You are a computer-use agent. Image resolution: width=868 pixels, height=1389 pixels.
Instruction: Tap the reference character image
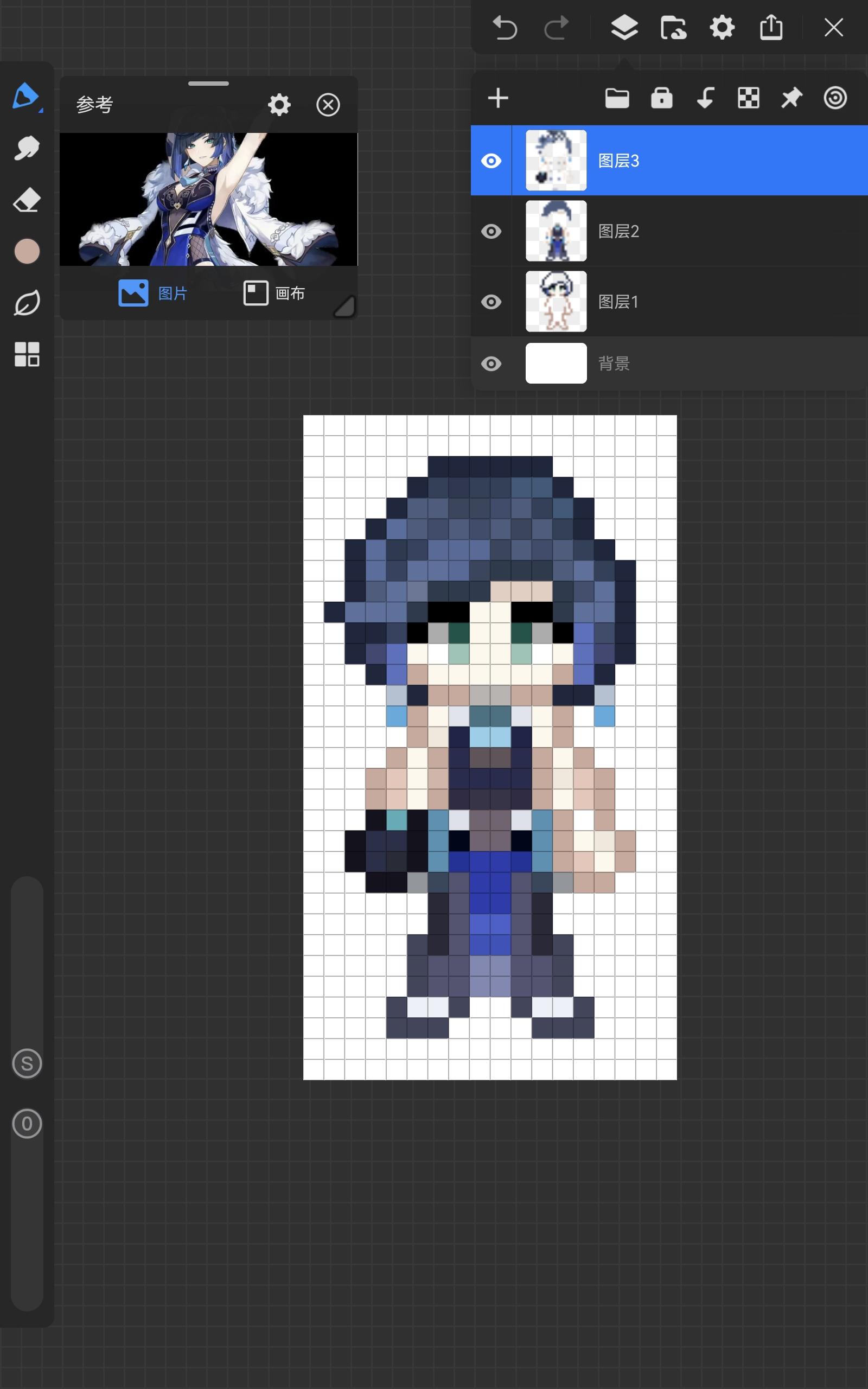click(x=208, y=199)
